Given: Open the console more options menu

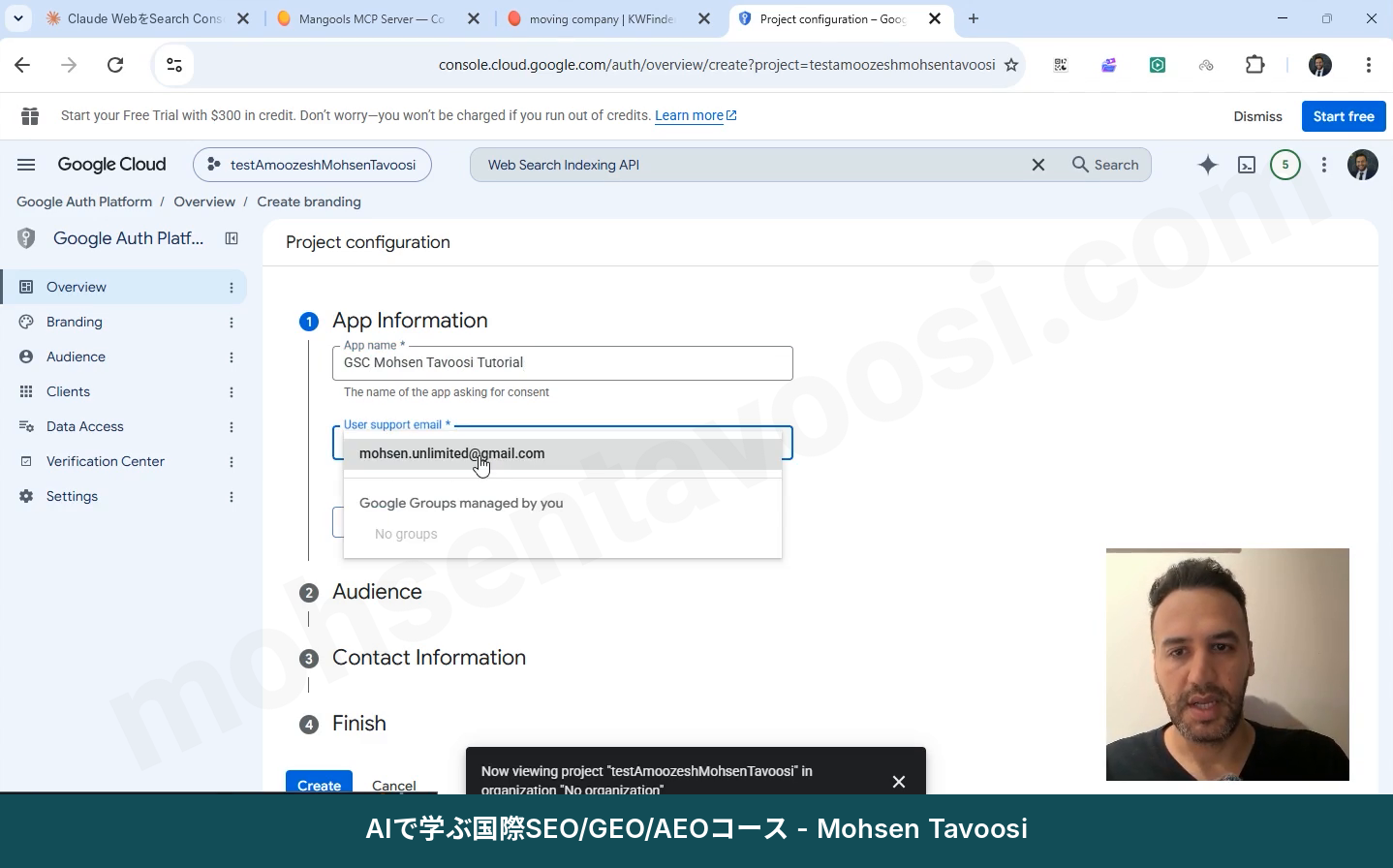Looking at the screenshot, I should [1324, 165].
